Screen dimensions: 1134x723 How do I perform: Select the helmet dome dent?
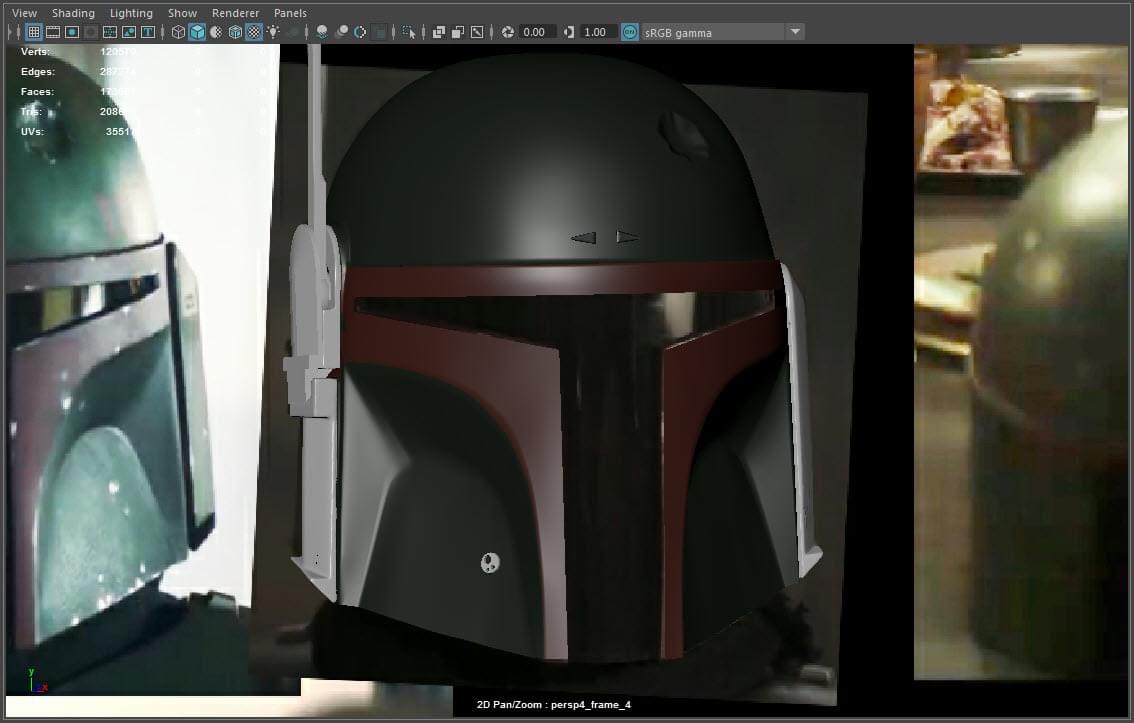click(683, 135)
